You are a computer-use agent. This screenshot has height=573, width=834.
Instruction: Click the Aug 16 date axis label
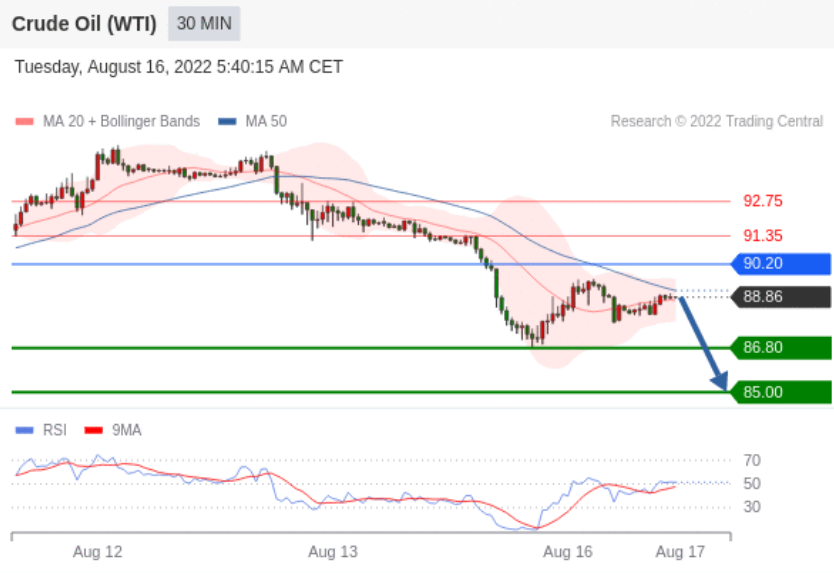[568, 552]
